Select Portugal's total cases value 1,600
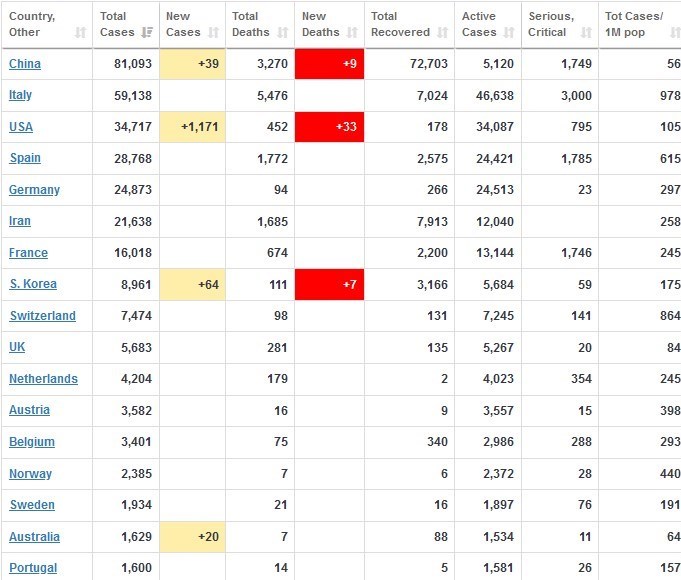The image size is (681, 580). [x=136, y=568]
